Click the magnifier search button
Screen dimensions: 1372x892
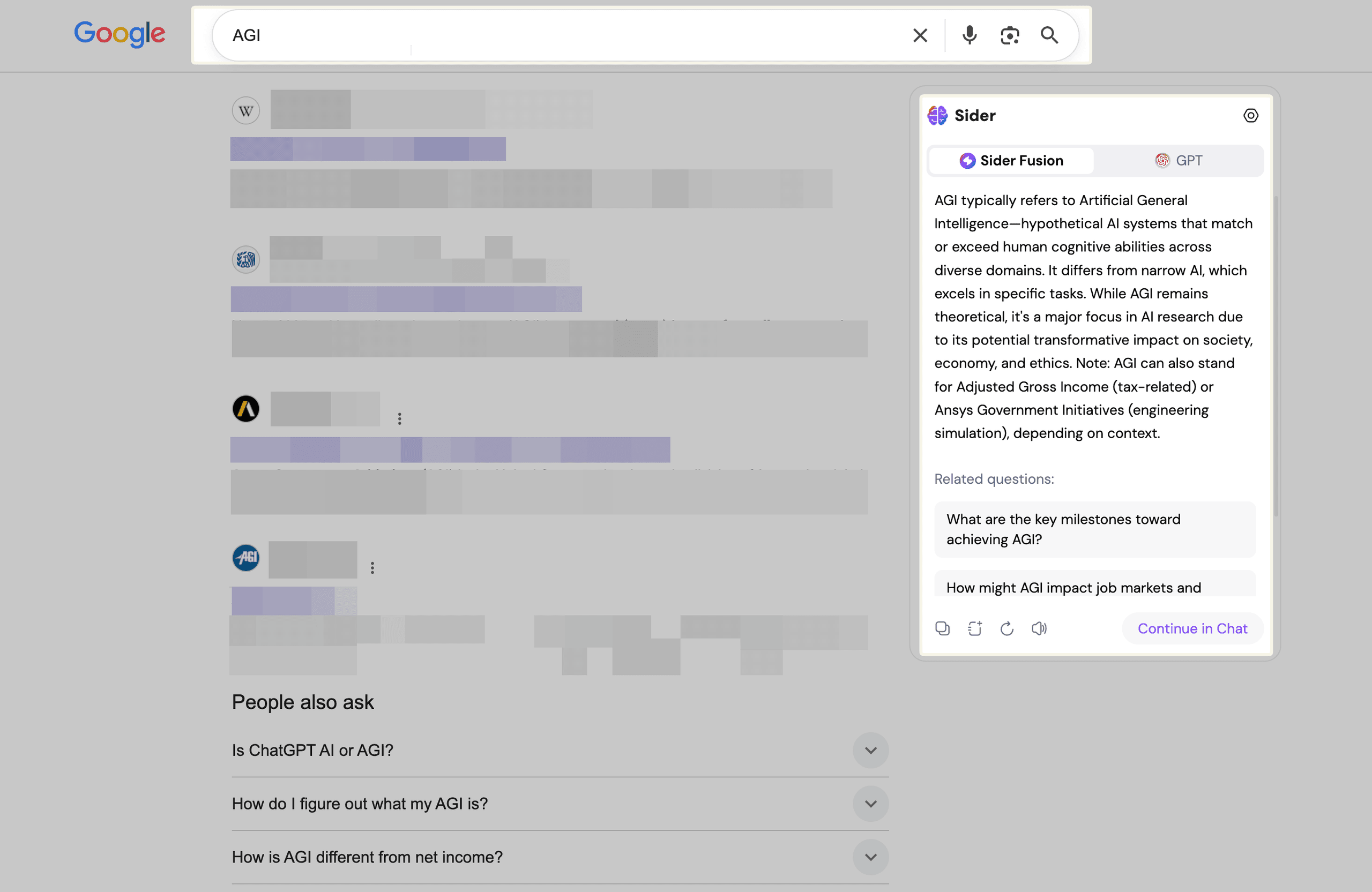click(1049, 36)
